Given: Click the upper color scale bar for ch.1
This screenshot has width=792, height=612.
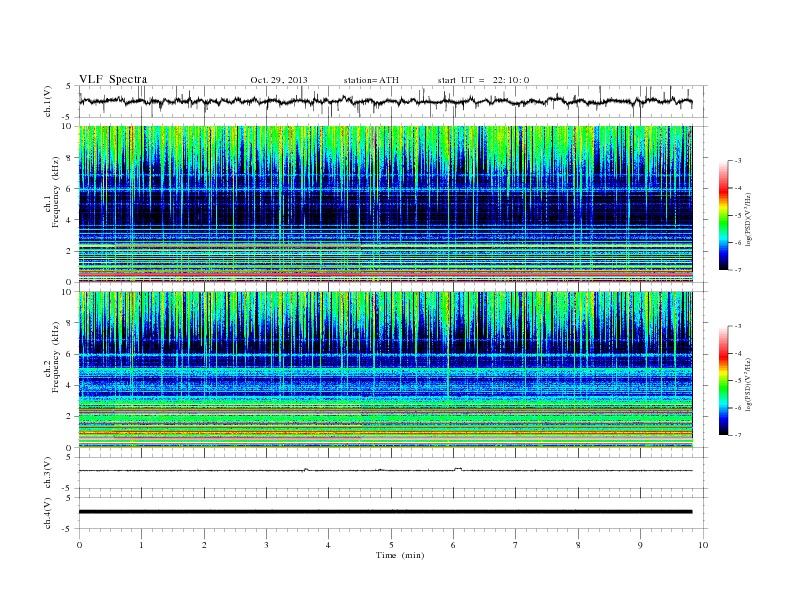Looking at the screenshot, I should (723, 216).
